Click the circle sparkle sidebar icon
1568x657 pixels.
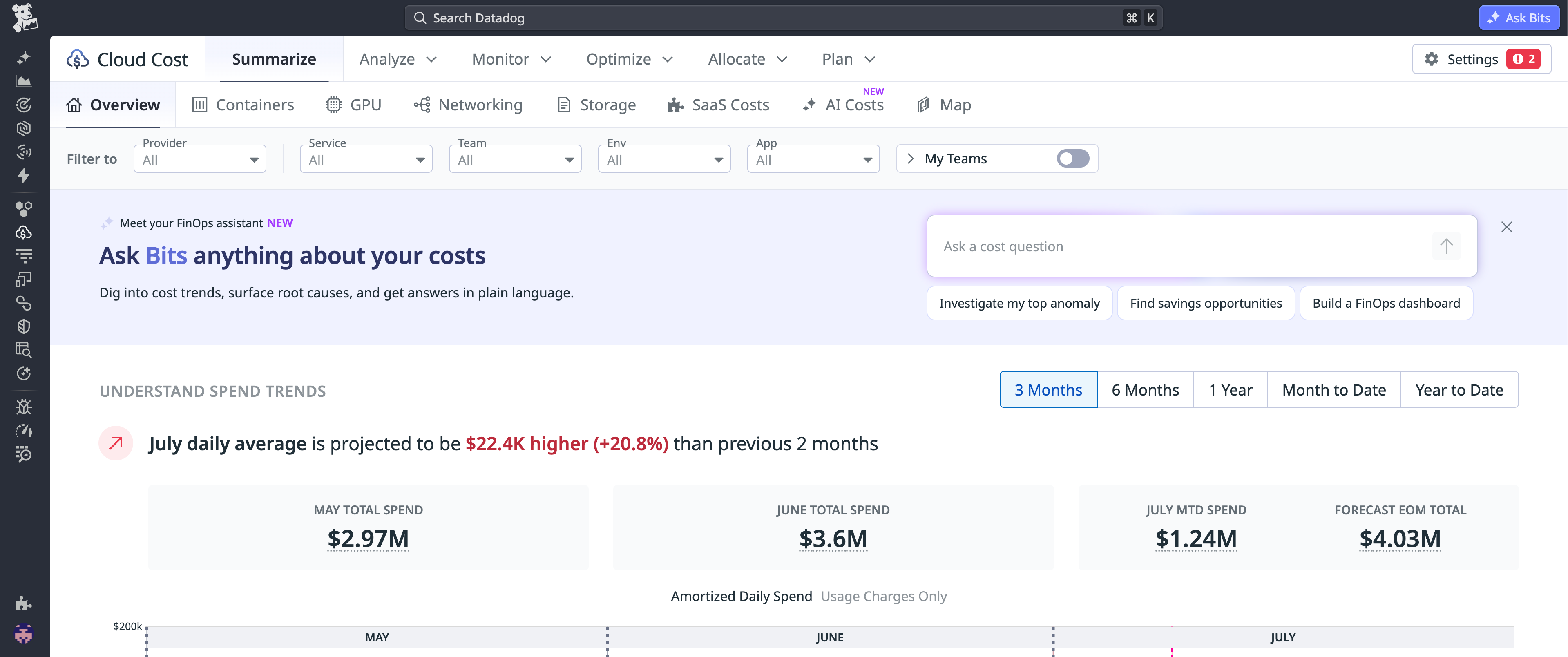coord(24,373)
